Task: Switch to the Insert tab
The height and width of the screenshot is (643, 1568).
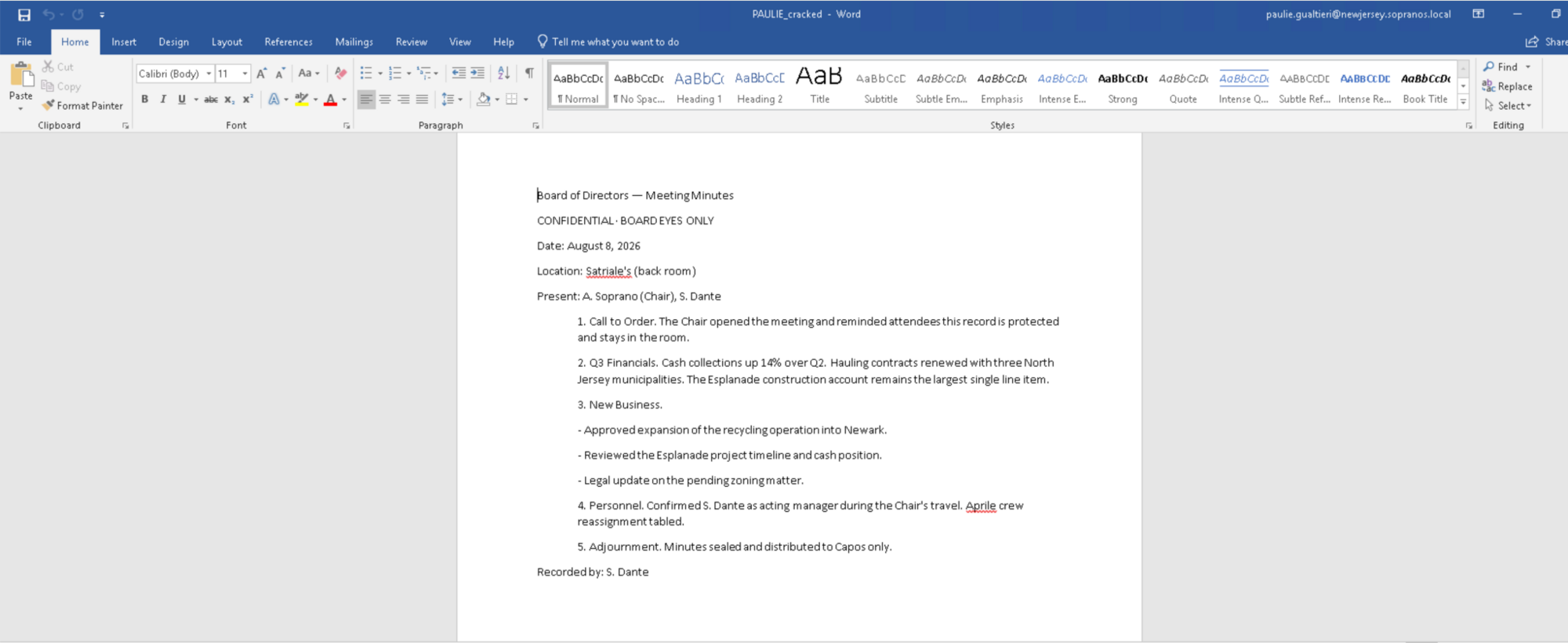Action: (124, 42)
